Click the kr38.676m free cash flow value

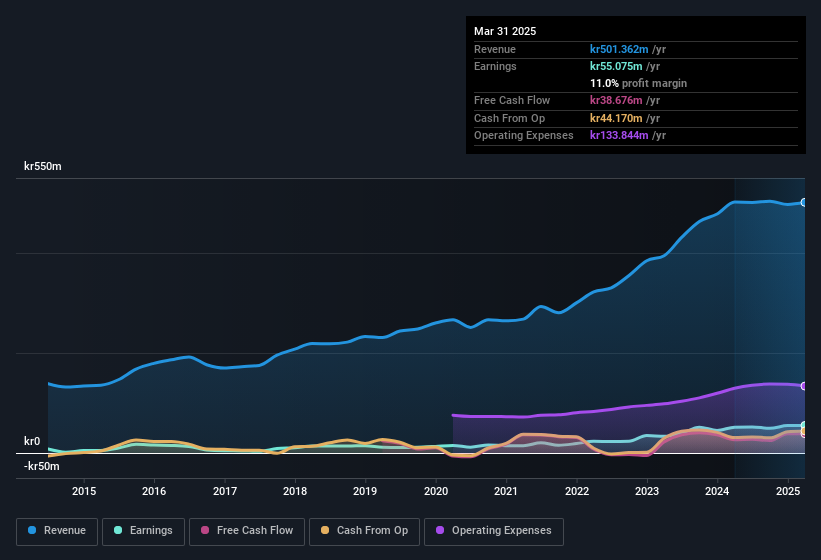[616, 100]
